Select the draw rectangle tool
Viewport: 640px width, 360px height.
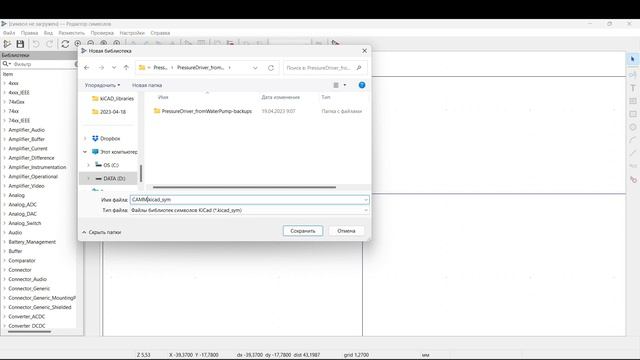(x=633, y=114)
